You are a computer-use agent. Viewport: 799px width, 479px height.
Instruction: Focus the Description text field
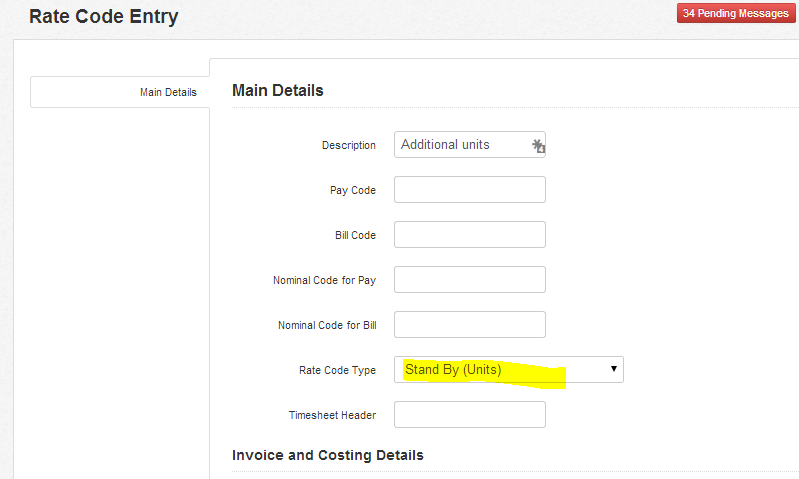470,145
